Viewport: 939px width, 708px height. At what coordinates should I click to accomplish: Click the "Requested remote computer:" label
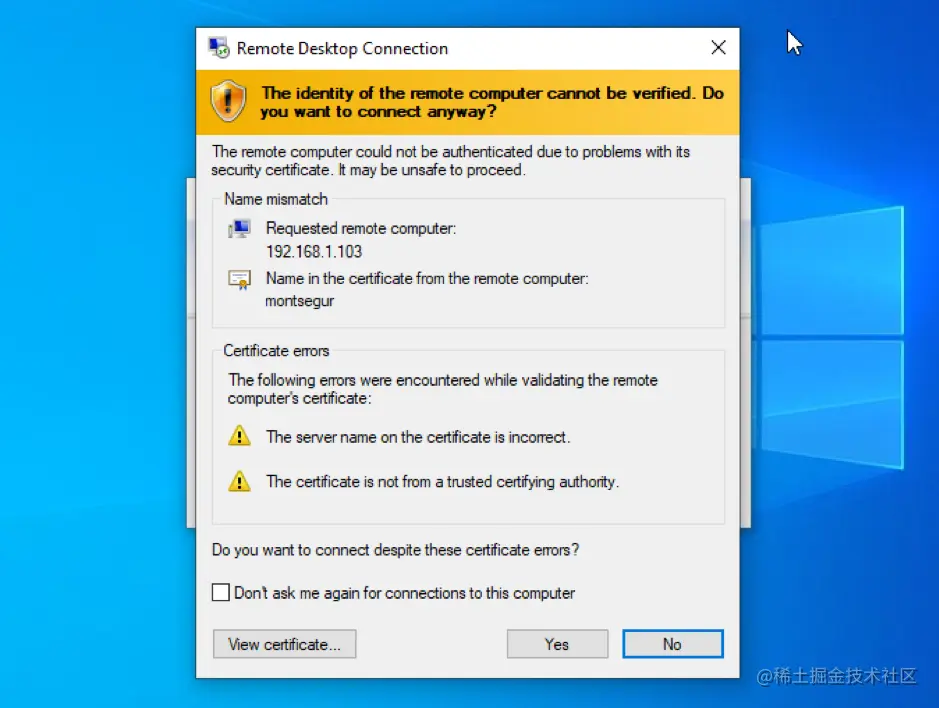coord(361,228)
